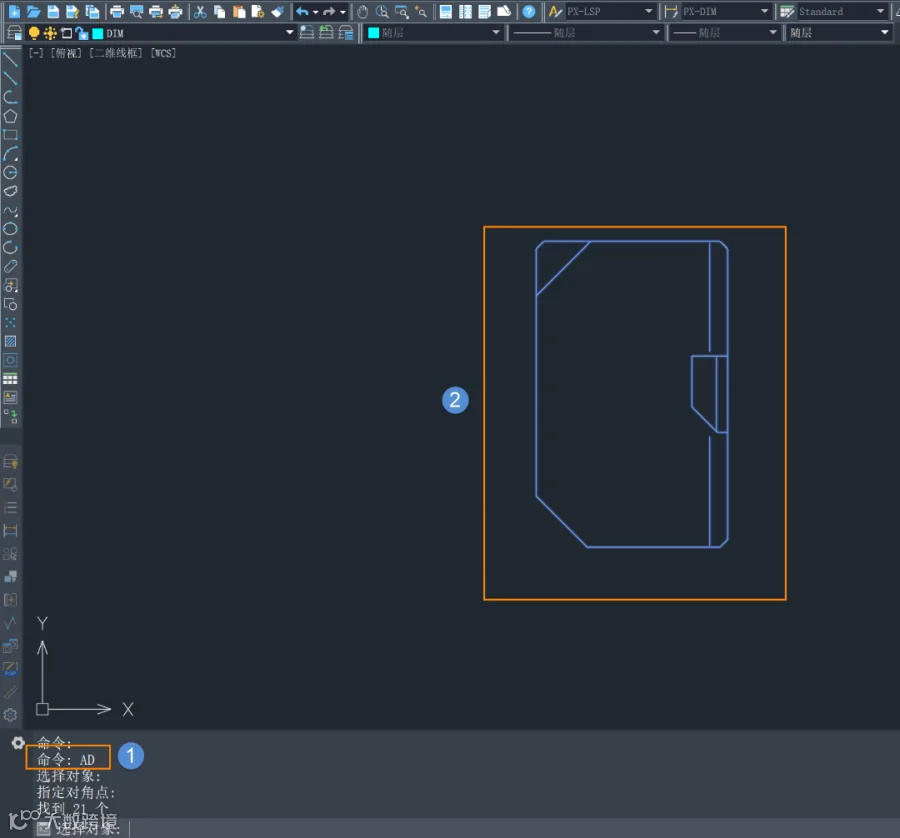Toggle DIM layer lock padlock
900x838 pixels.
82,33
